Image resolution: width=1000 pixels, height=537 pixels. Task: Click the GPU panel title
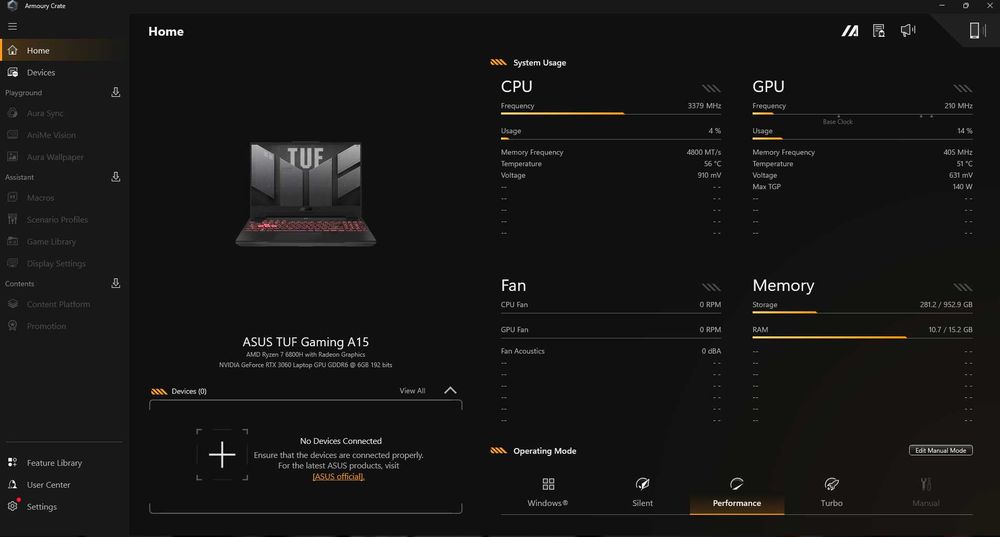click(768, 87)
